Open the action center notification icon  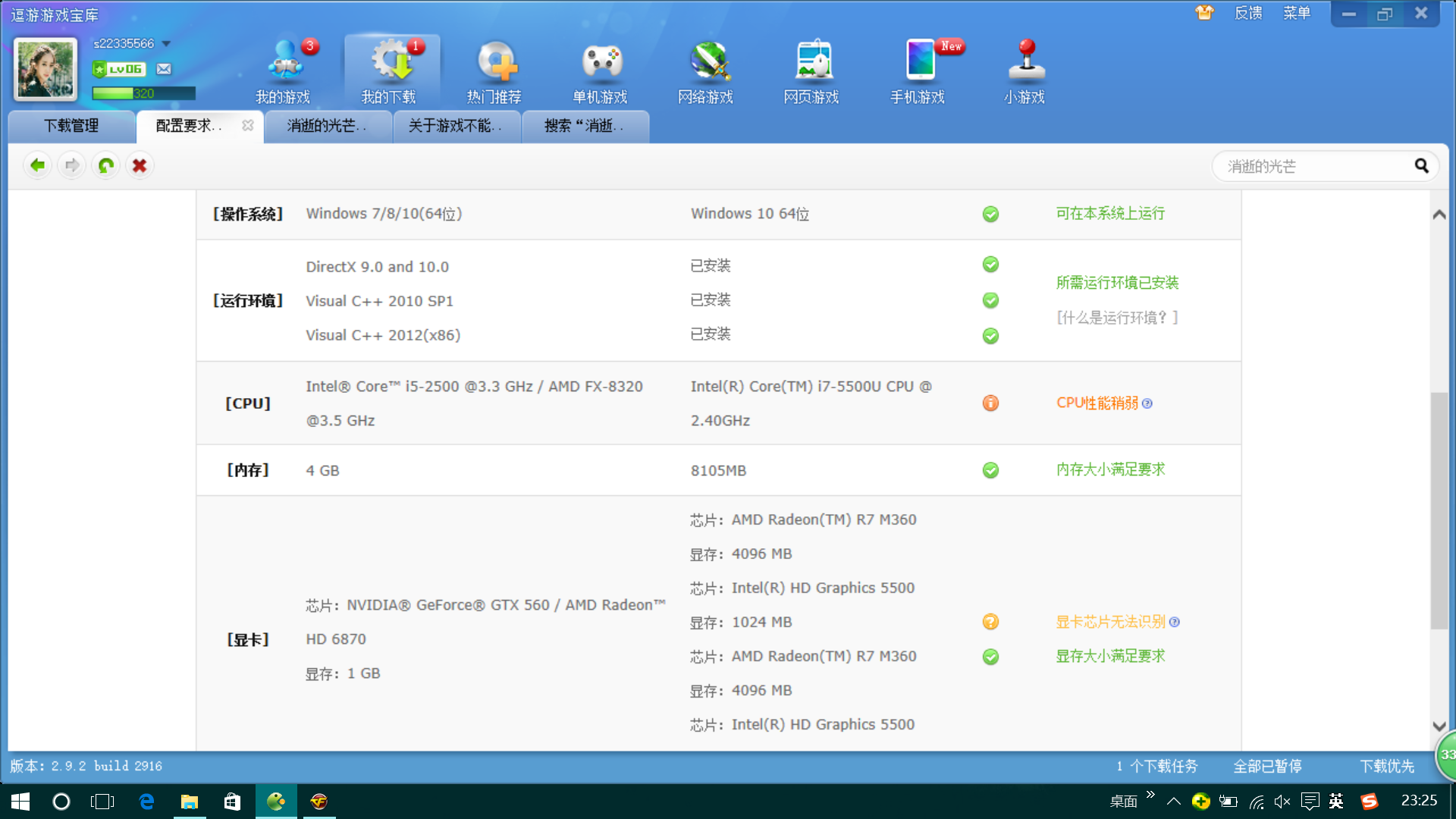[1310, 802]
